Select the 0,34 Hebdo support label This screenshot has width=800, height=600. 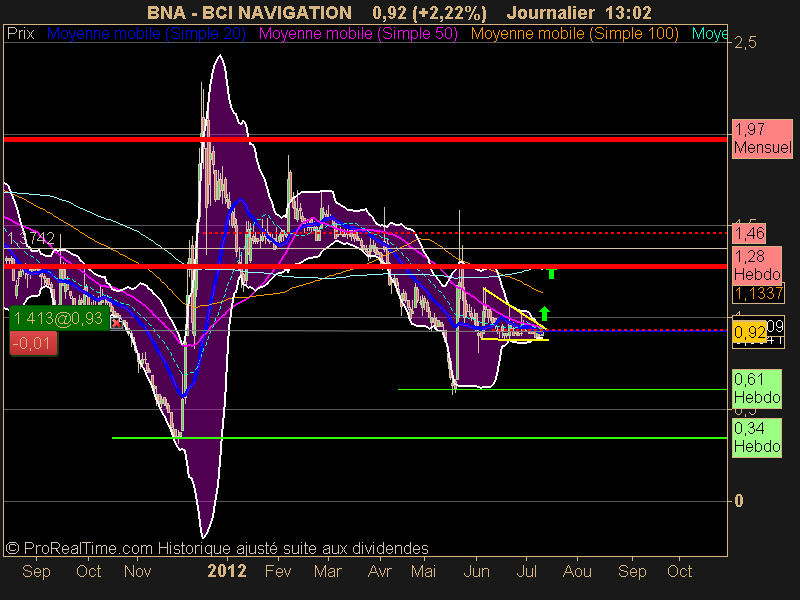(x=757, y=437)
